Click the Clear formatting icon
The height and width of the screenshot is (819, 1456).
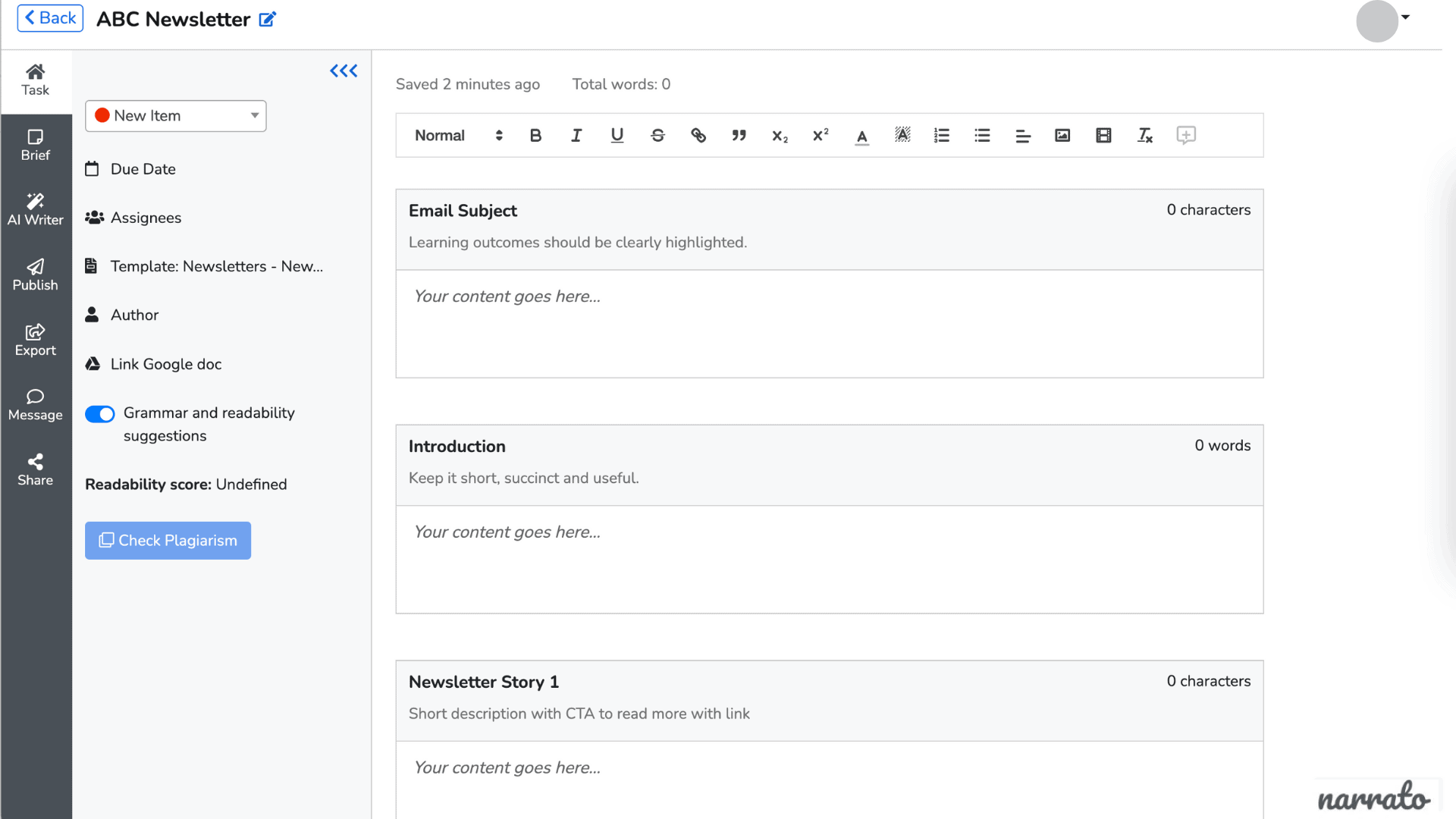click(1144, 135)
